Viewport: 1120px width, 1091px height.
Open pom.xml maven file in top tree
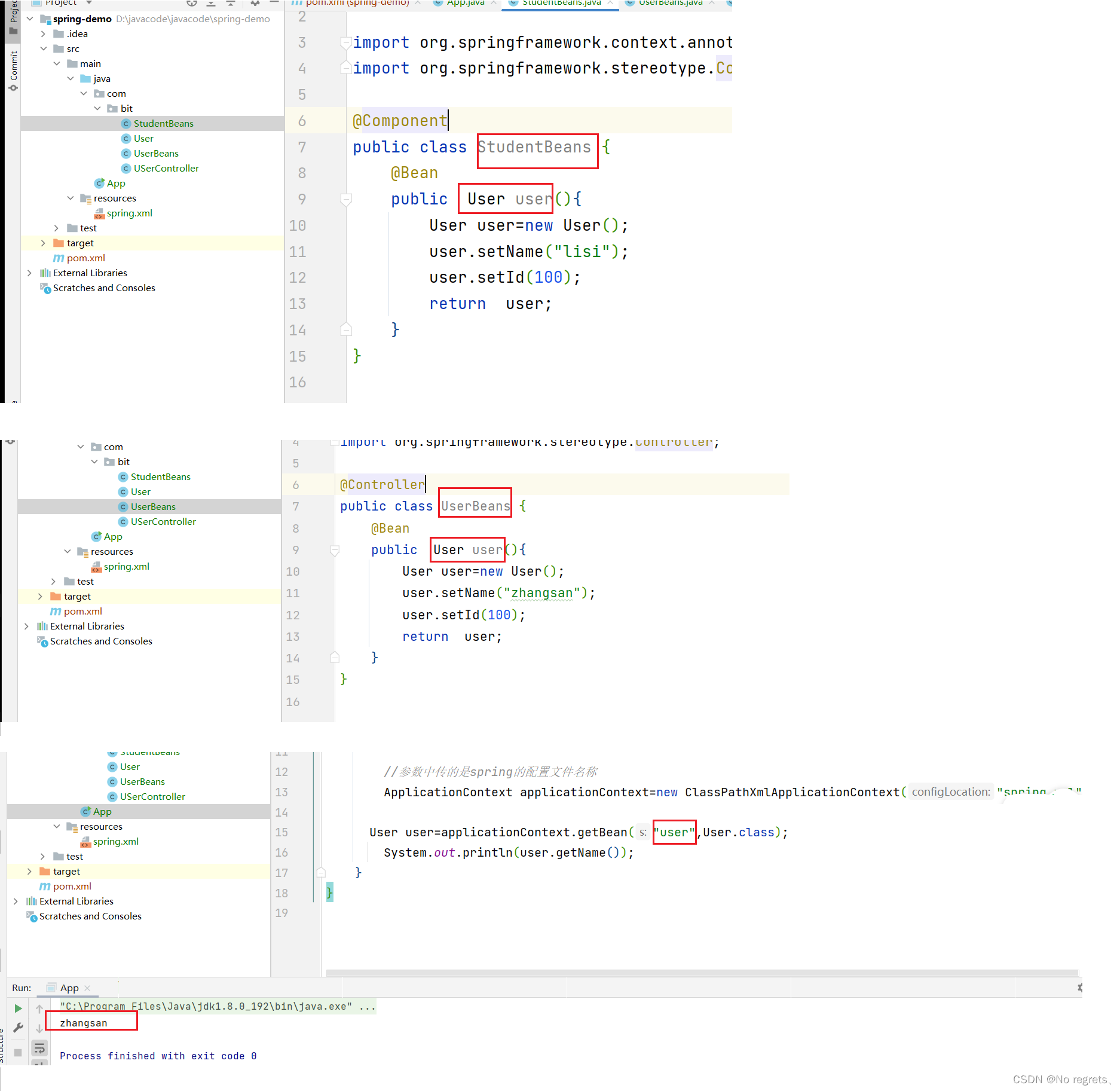pos(85,258)
